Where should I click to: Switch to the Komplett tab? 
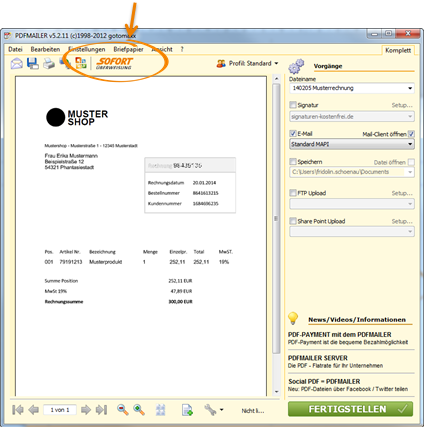click(398, 50)
